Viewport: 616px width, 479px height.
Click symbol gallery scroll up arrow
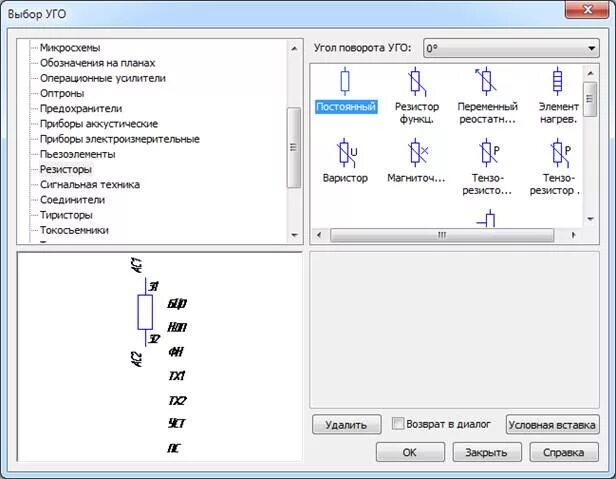(x=590, y=73)
